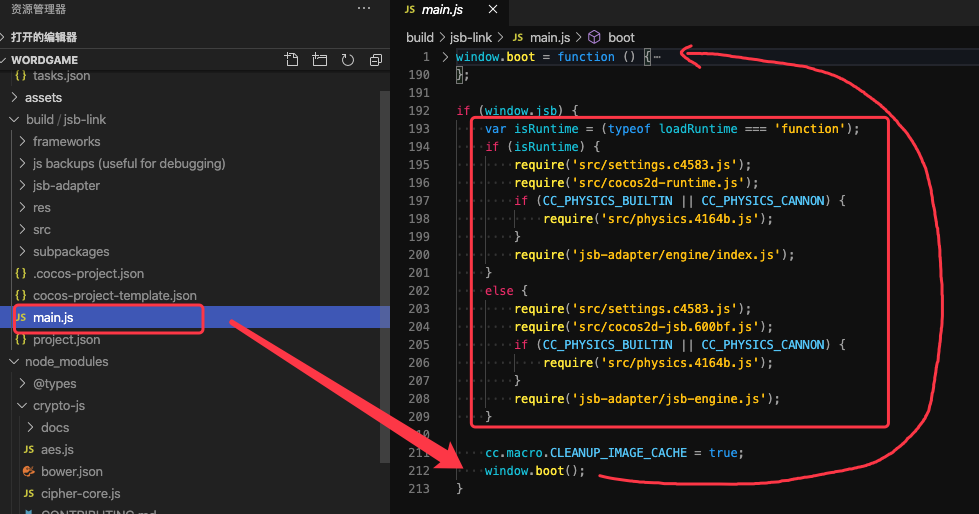The image size is (979, 514).
Task: Click isRuntime variable declaration line 193
Action: click(x=546, y=129)
